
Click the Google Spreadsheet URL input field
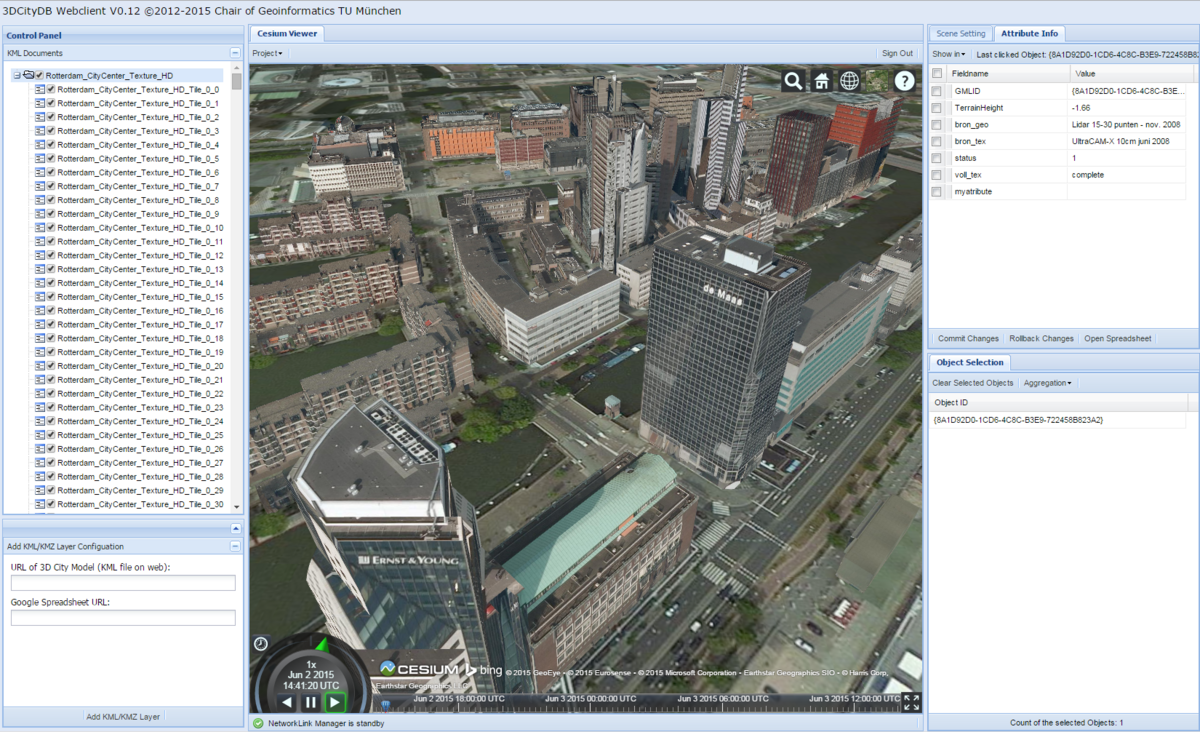tap(123, 618)
